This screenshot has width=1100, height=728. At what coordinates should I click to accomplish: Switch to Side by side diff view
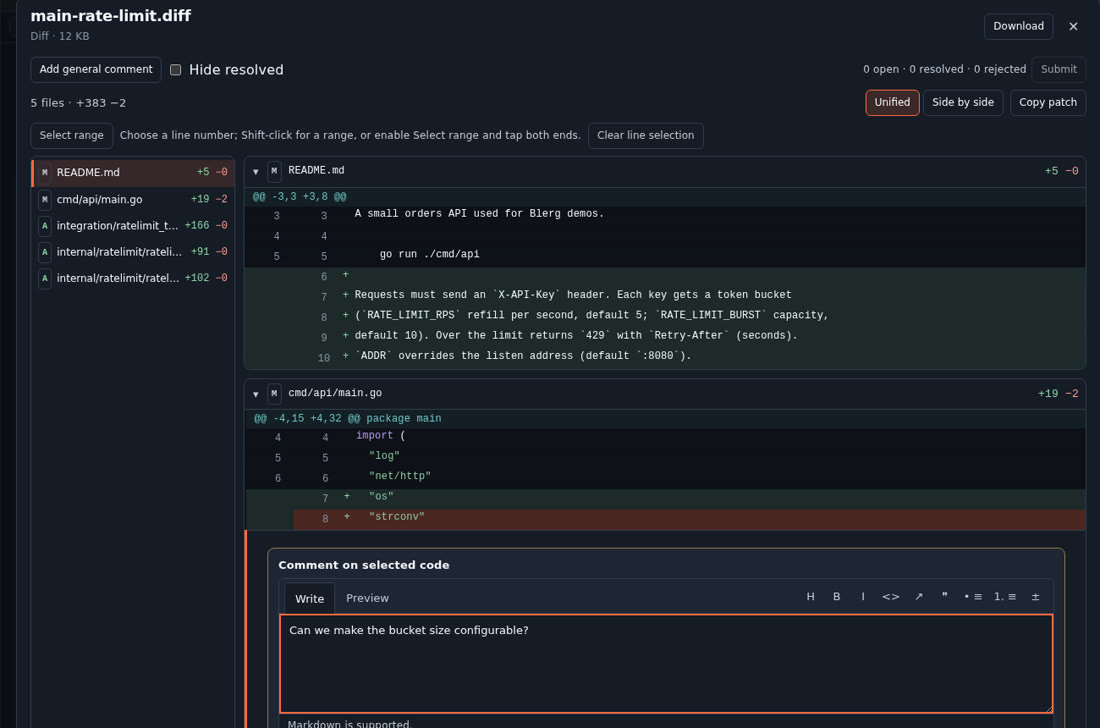point(962,102)
